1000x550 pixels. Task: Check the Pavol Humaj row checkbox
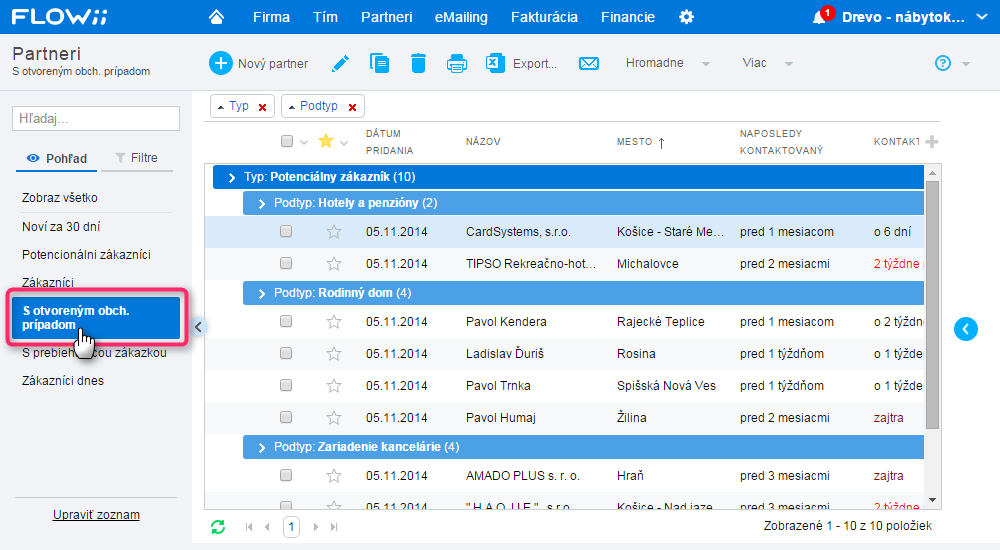coord(286,417)
